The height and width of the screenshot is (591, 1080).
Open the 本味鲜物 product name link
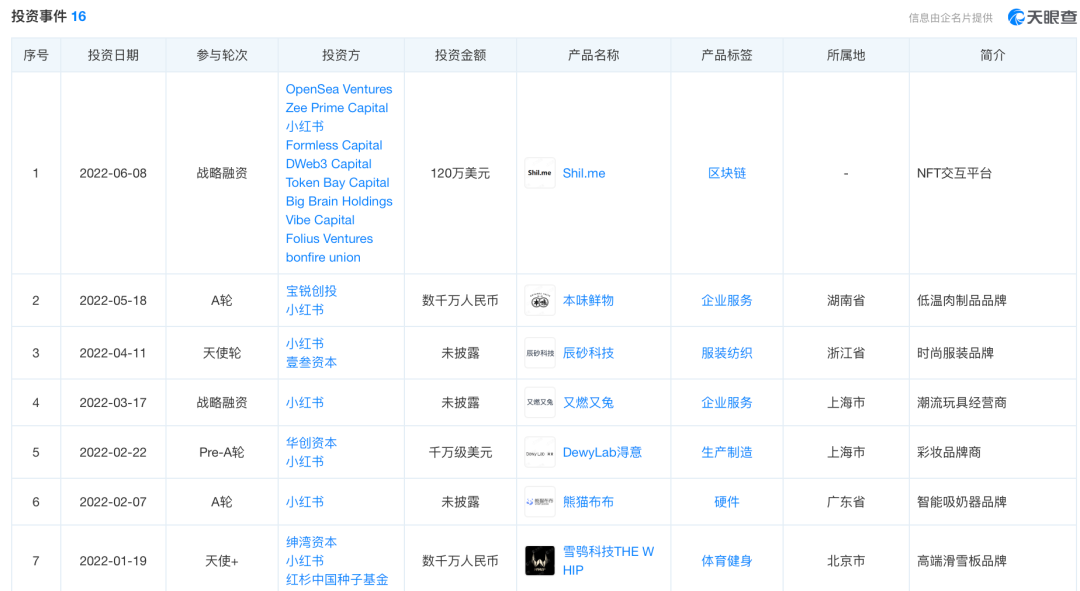pyautogui.click(x=588, y=300)
